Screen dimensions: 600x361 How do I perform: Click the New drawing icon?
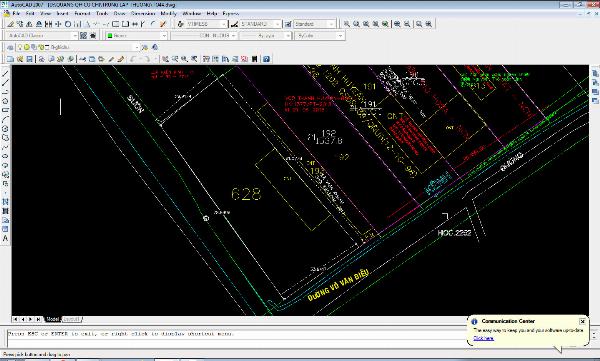[x=10, y=59]
